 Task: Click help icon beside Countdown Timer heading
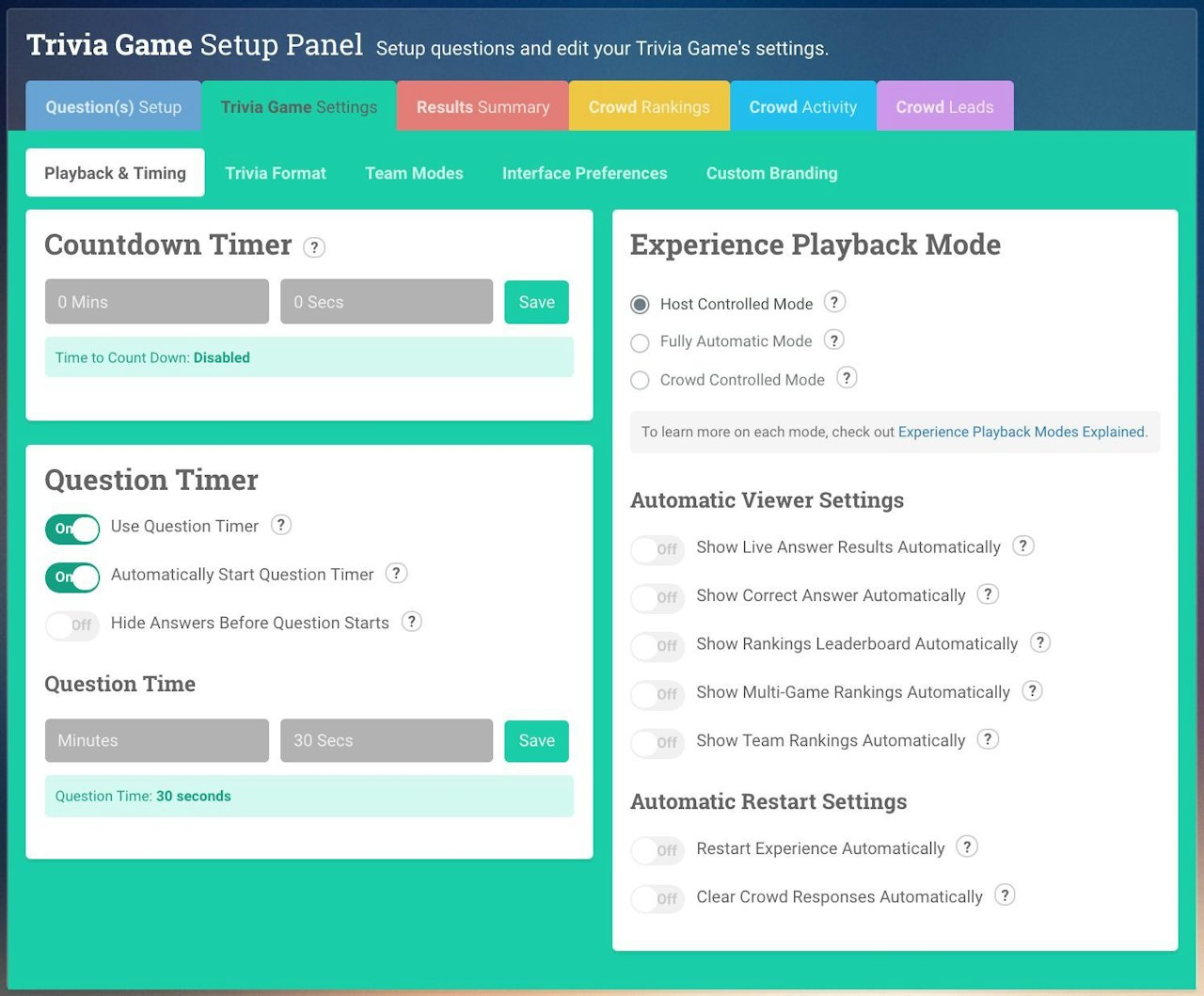(x=314, y=247)
